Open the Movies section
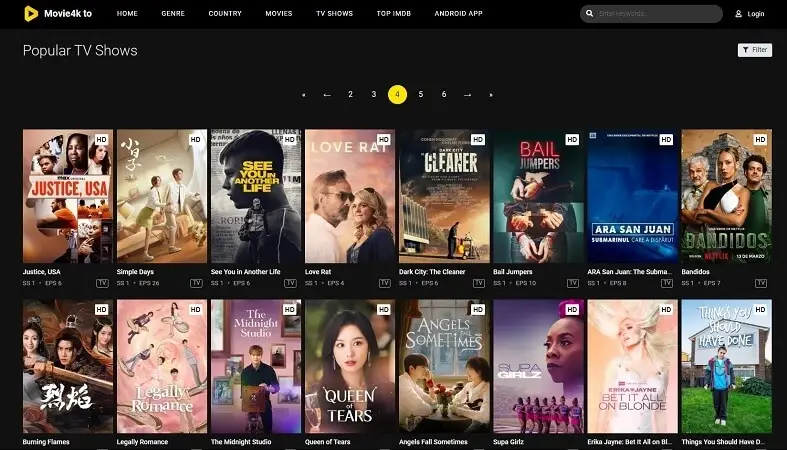787x450 pixels. click(x=279, y=14)
